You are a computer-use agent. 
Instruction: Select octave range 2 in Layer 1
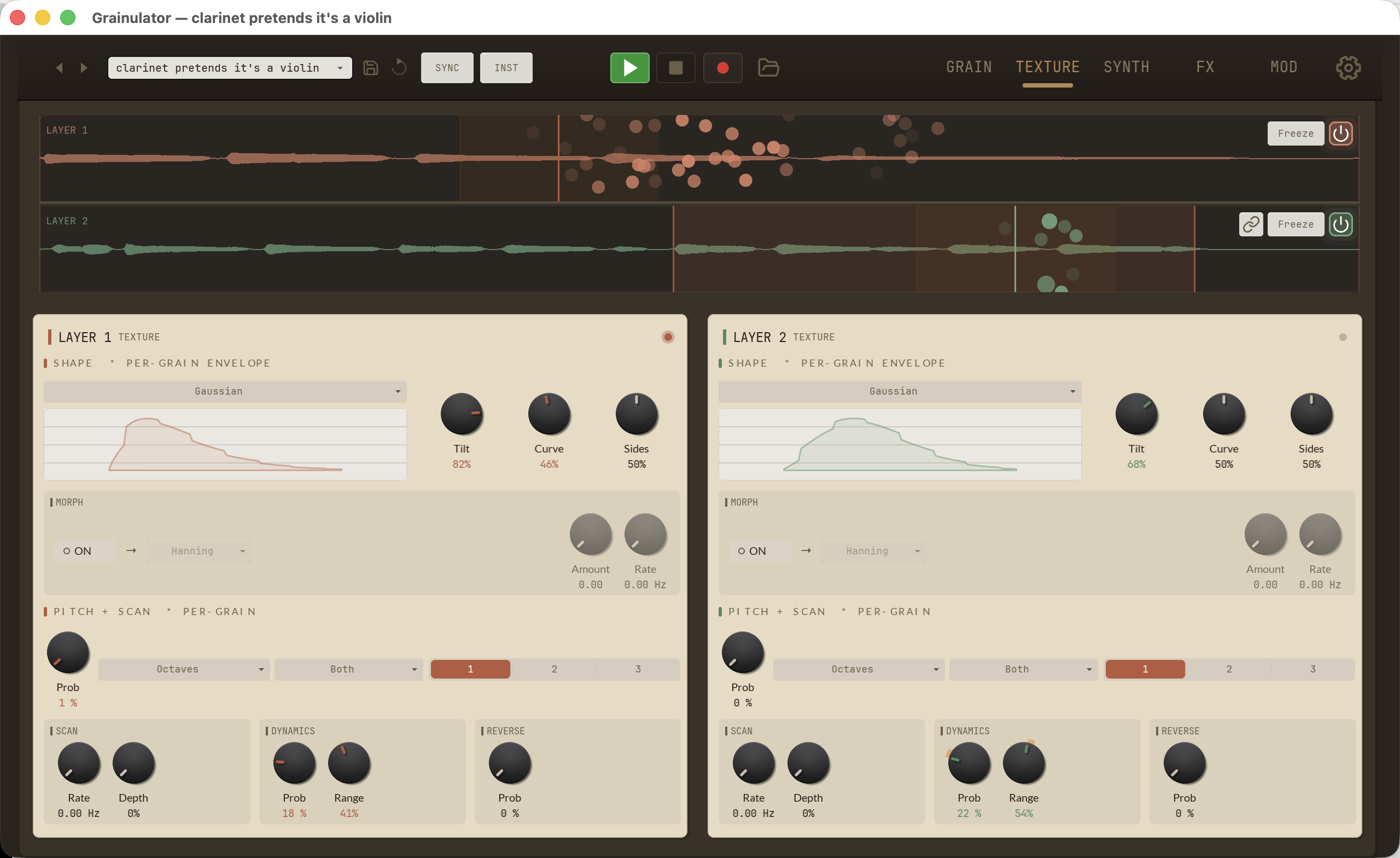554,669
